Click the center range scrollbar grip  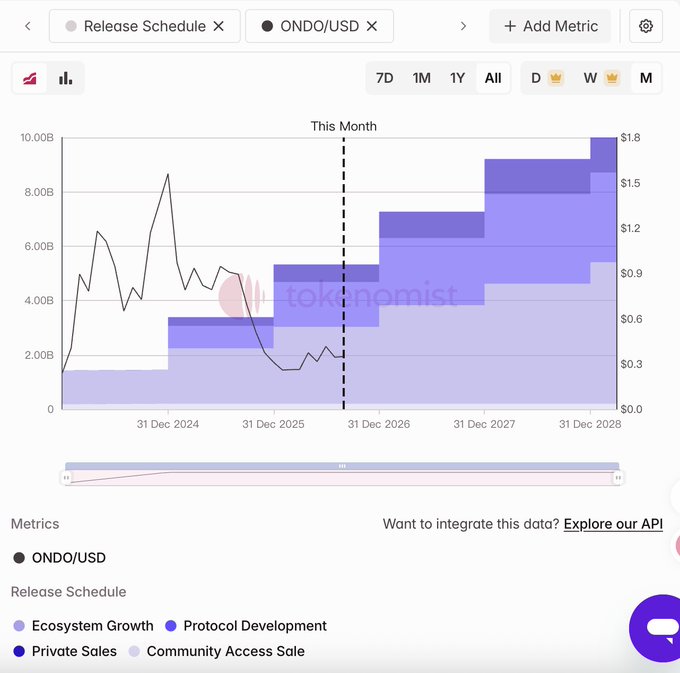(x=342, y=466)
